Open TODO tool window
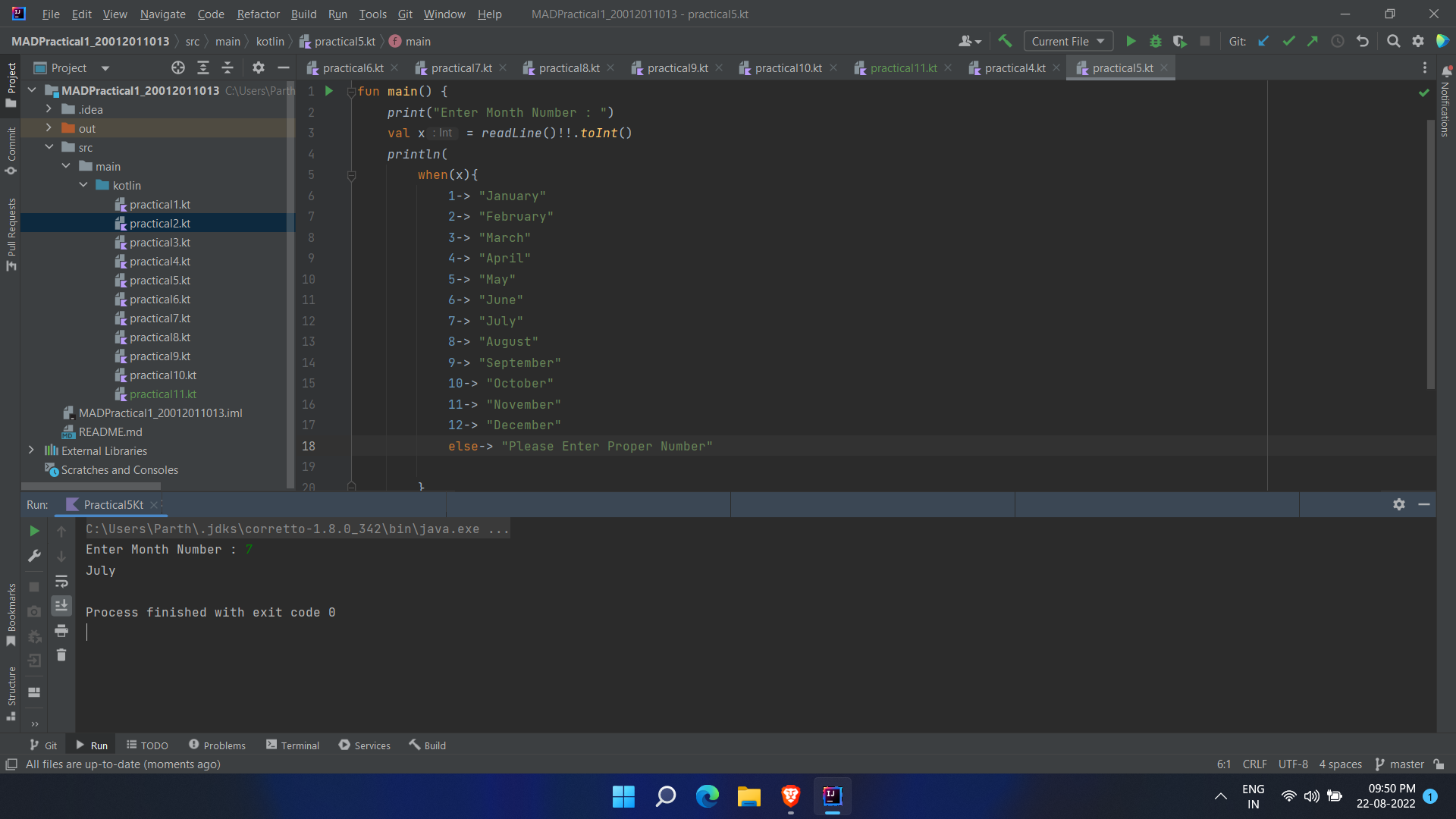The height and width of the screenshot is (819, 1456). click(147, 745)
